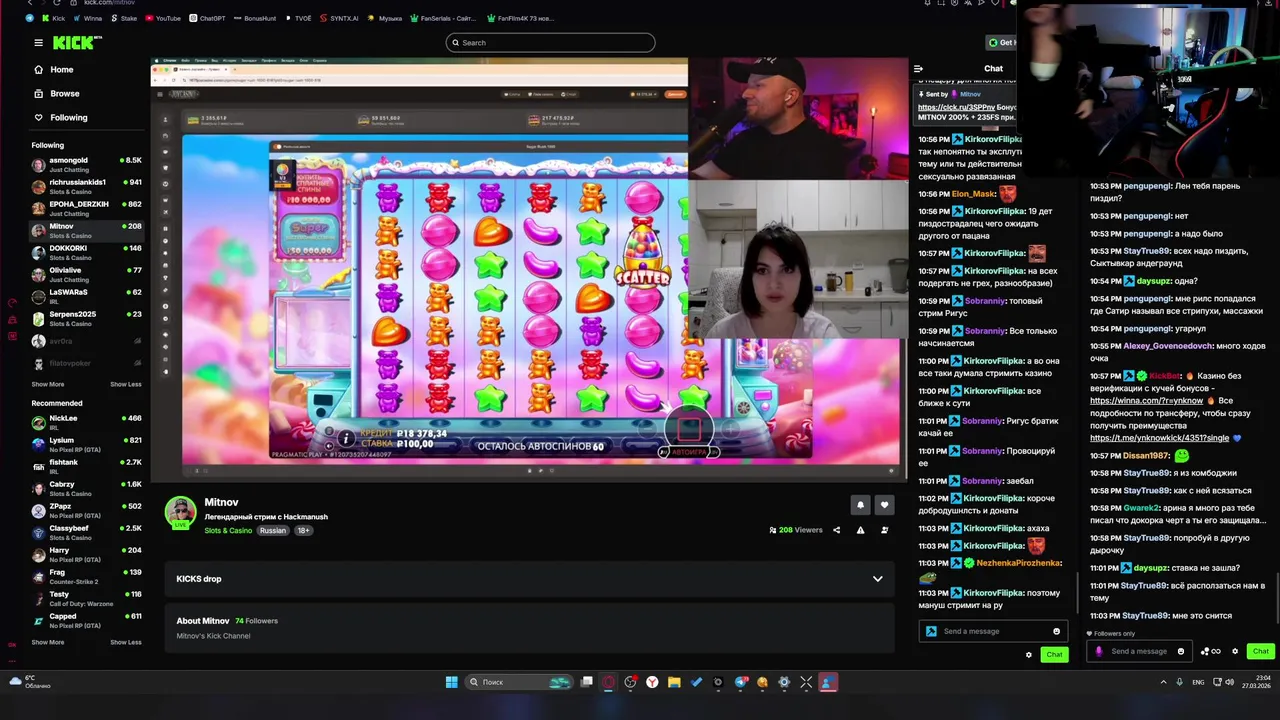1280x720 pixels.
Task: Open LaSWARaS channel in sidebar
Action: 86,296
